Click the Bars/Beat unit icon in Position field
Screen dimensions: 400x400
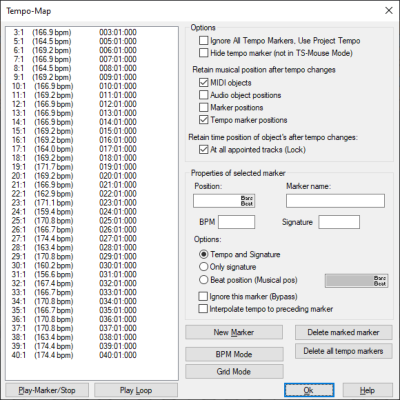pyautogui.click(x=247, y=201)
